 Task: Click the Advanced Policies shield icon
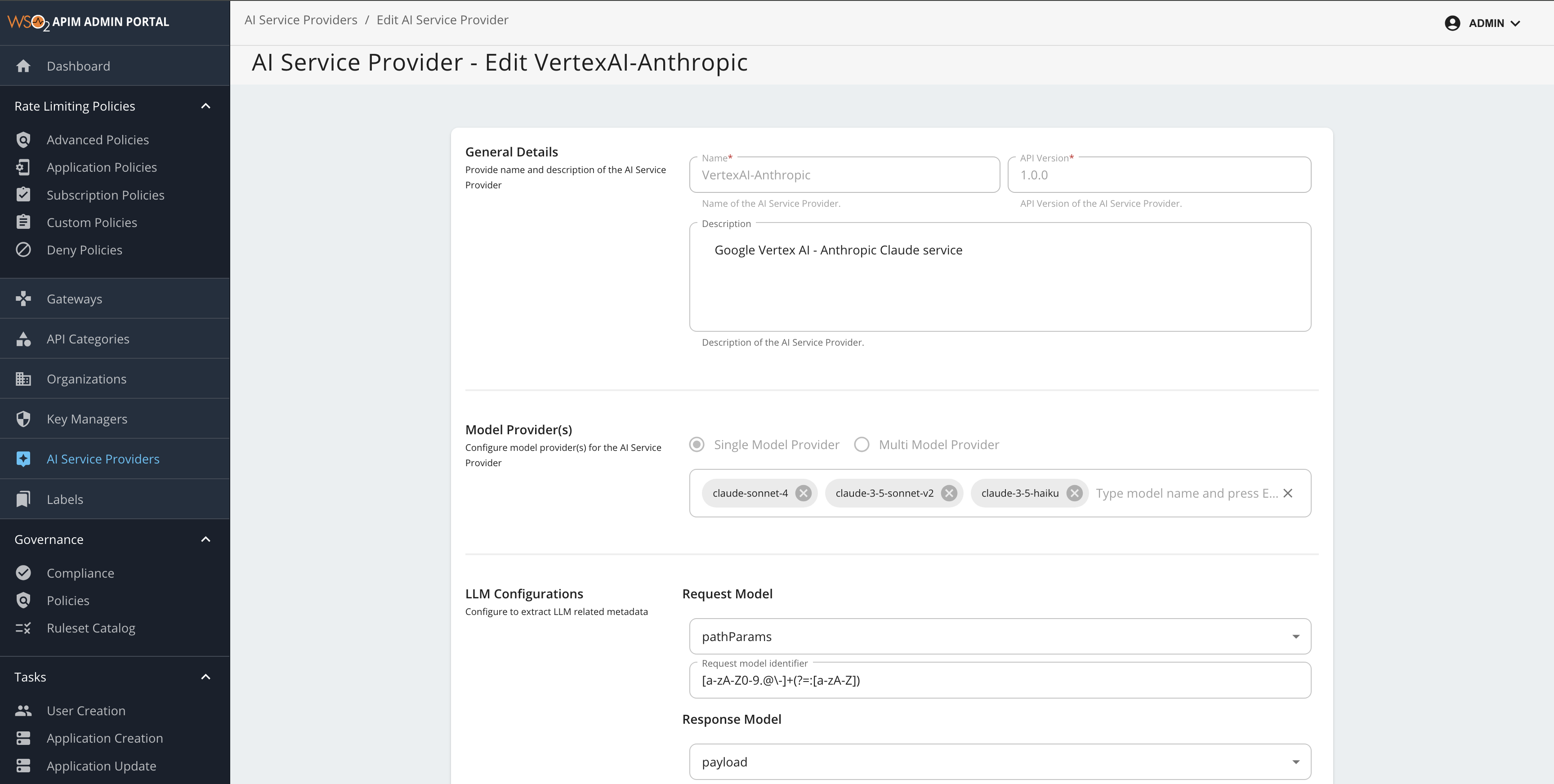coord(23,140)
